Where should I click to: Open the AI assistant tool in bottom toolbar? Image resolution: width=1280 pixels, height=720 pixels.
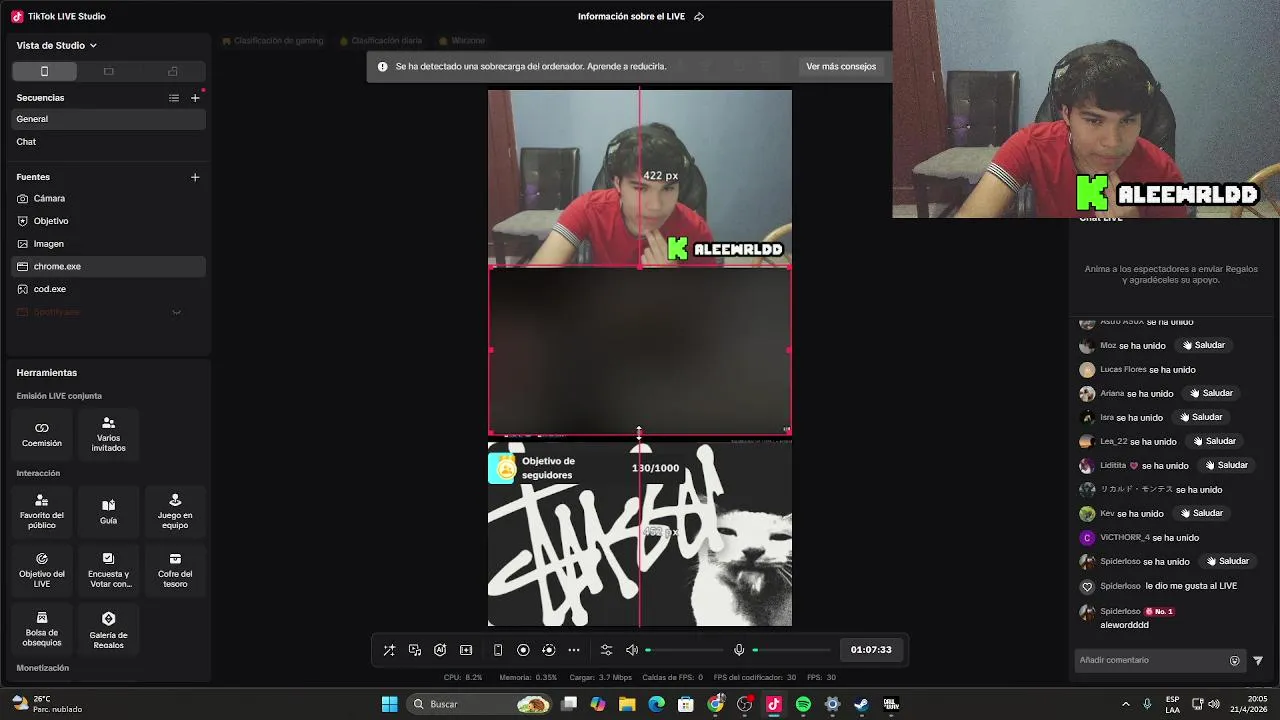click(440, 650)
